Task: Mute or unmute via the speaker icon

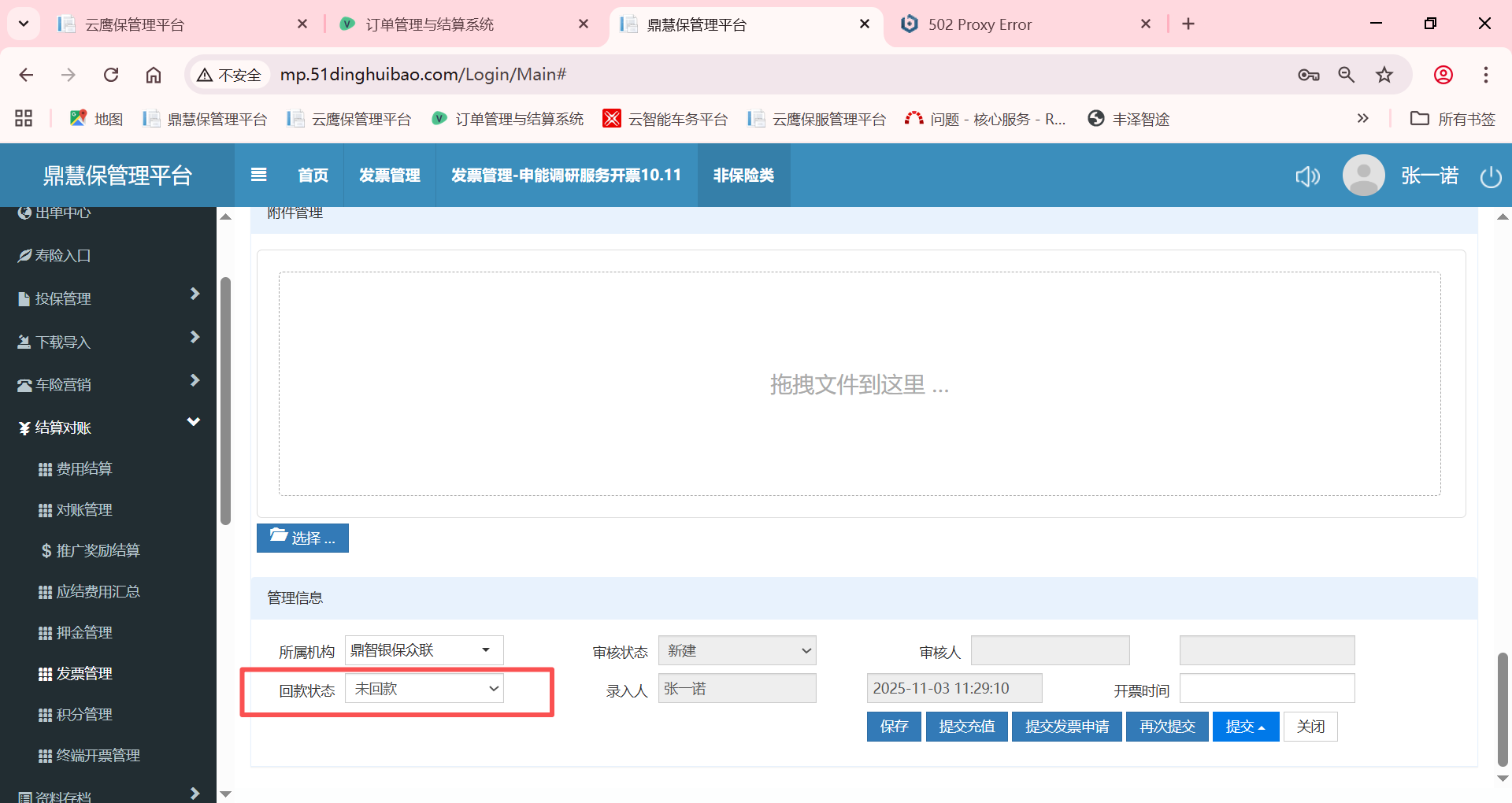Action: point(1307,176)
